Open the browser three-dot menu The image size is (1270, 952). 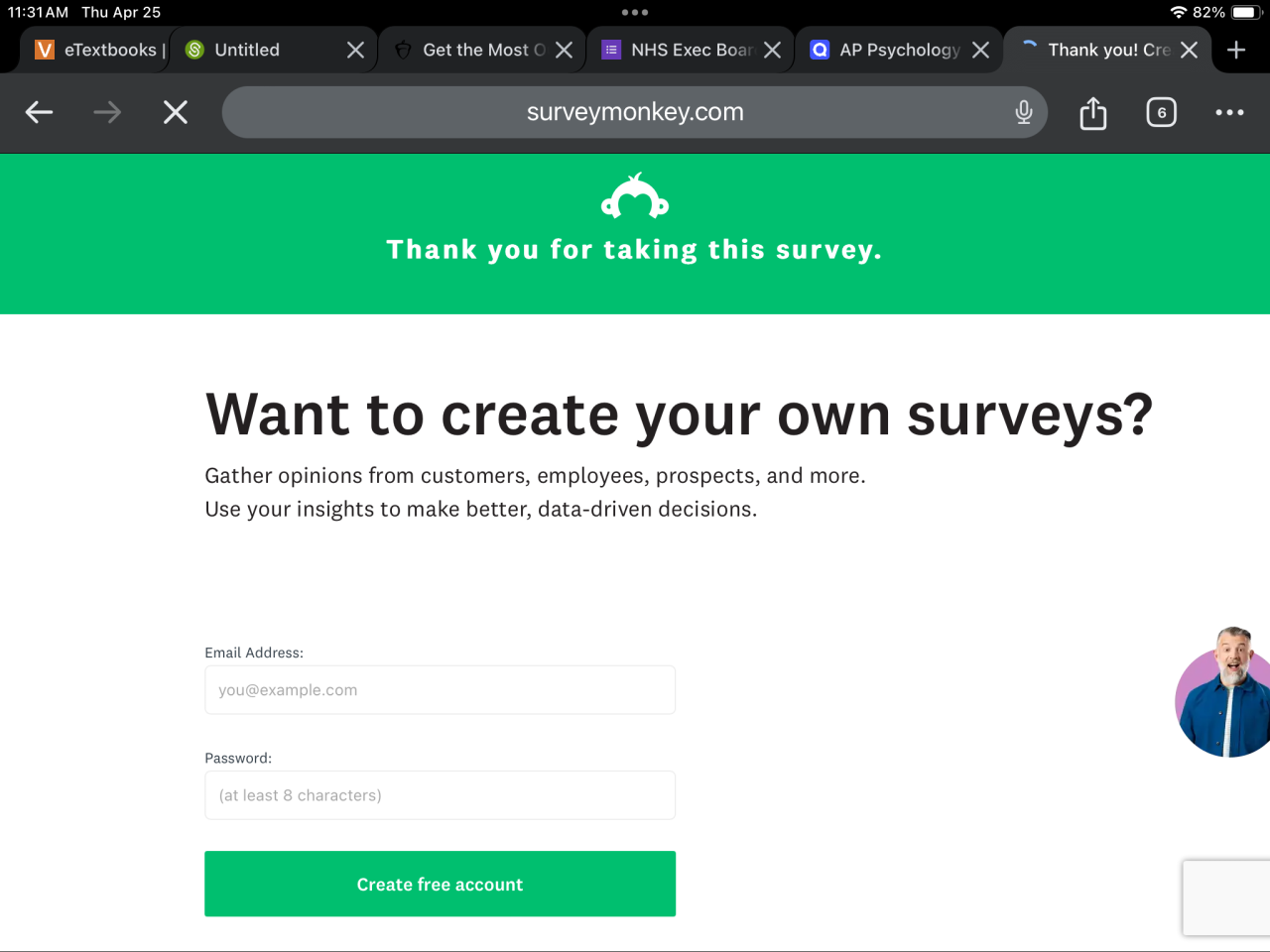click(1229, 112)
